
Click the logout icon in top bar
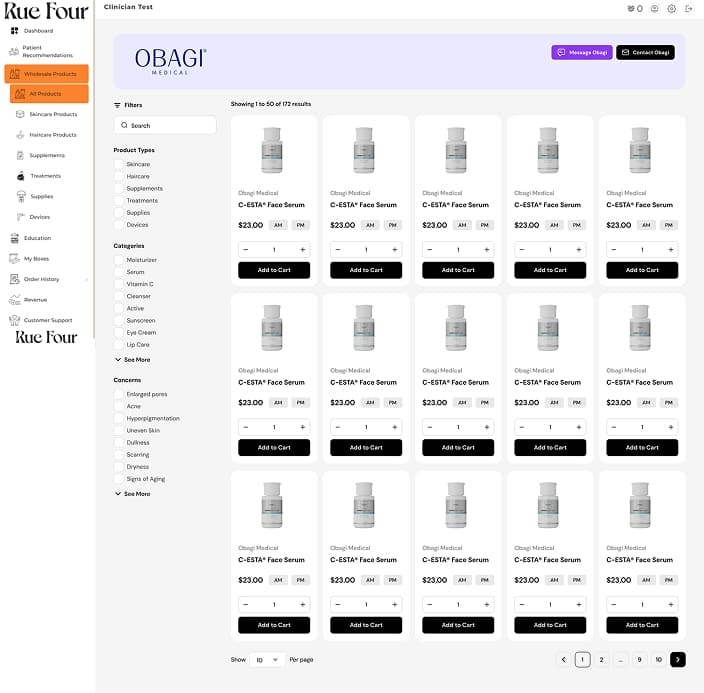(x=688, y=9)
